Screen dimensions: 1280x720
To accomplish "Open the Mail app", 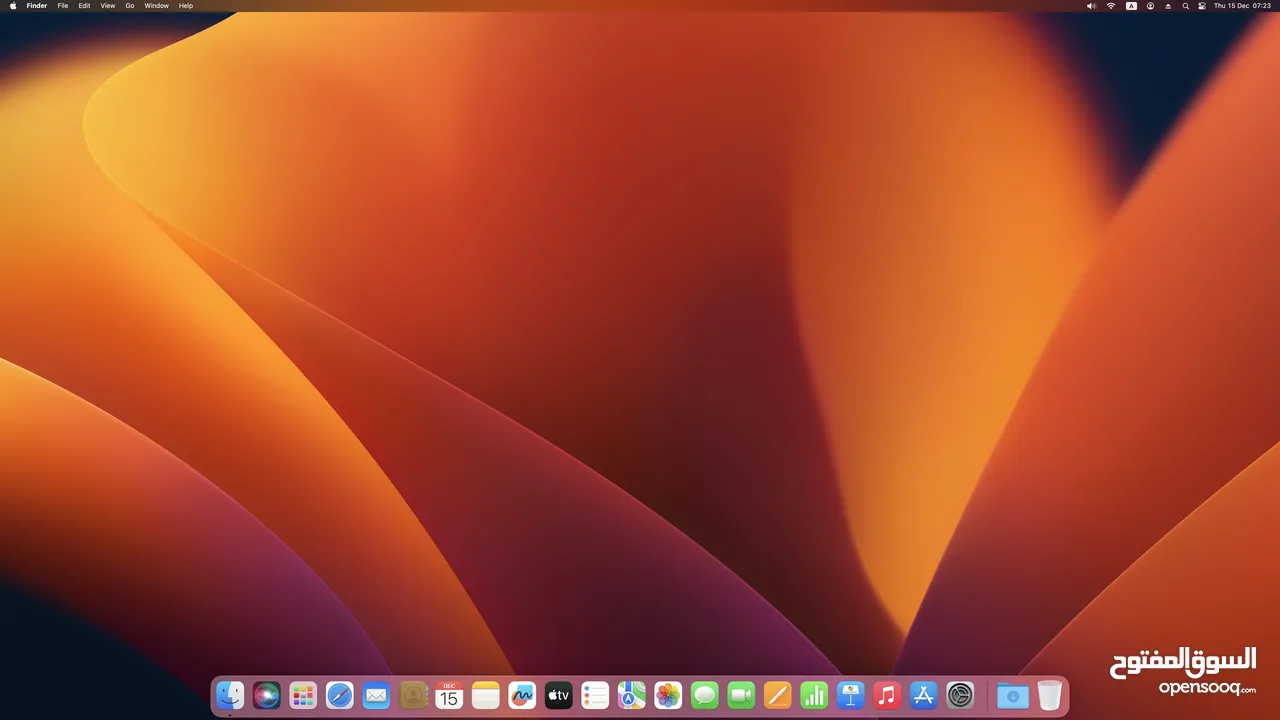I will tap(376, 695).
